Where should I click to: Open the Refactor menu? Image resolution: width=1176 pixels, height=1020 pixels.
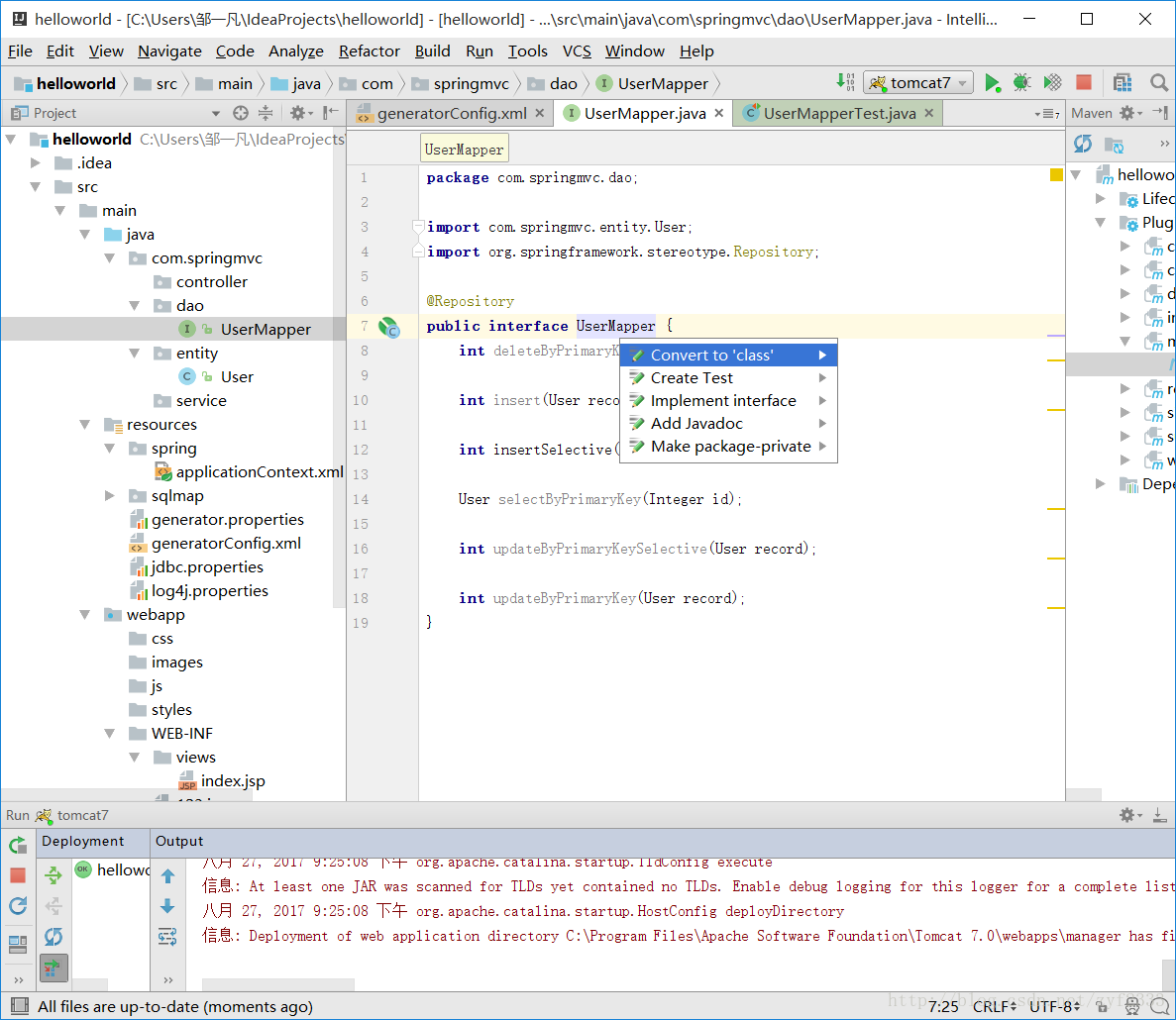pyautogui.click(x=369, y=51)
